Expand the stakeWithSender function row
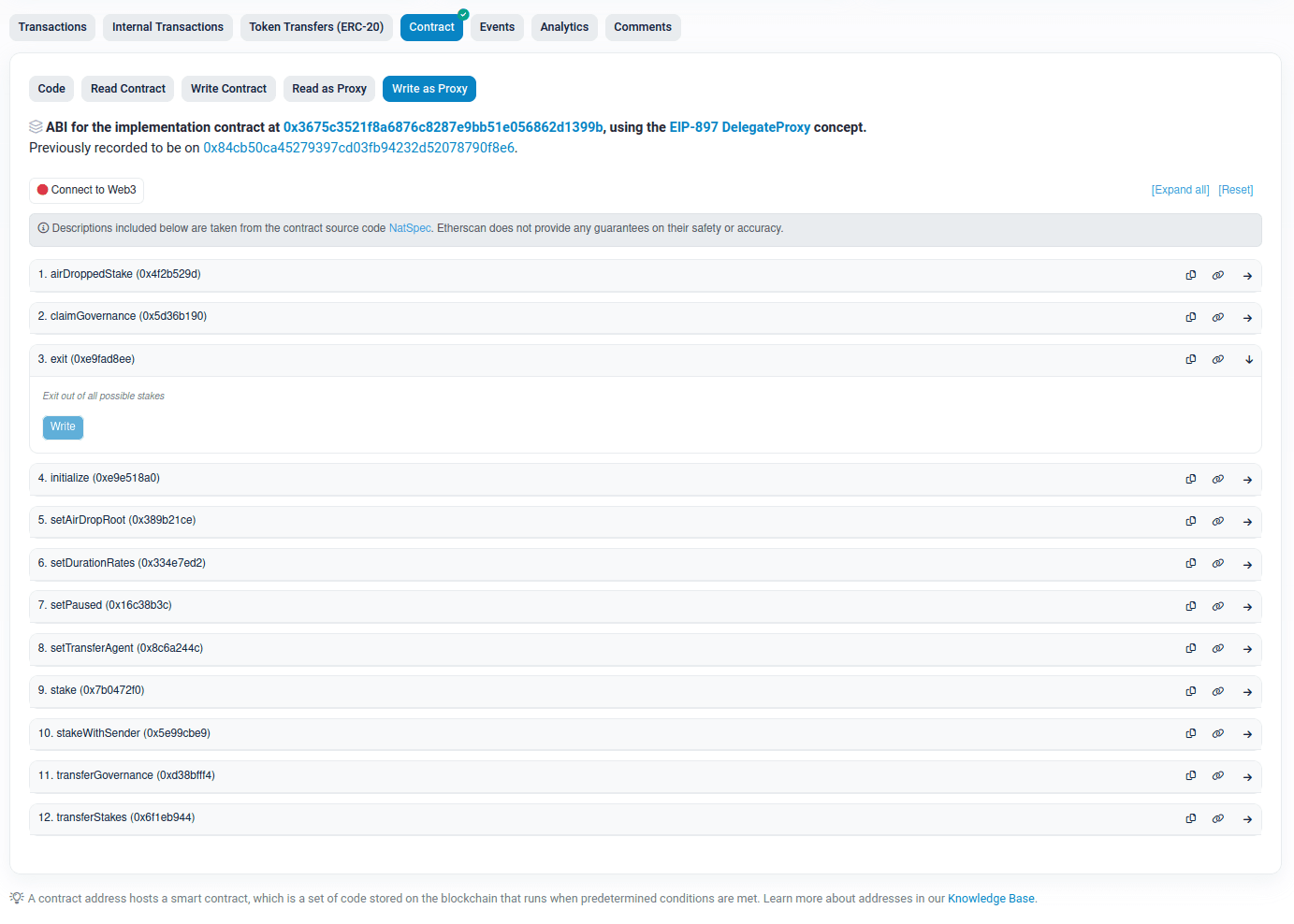This screenshot has width=1294, height=924. coord(1247,733)
